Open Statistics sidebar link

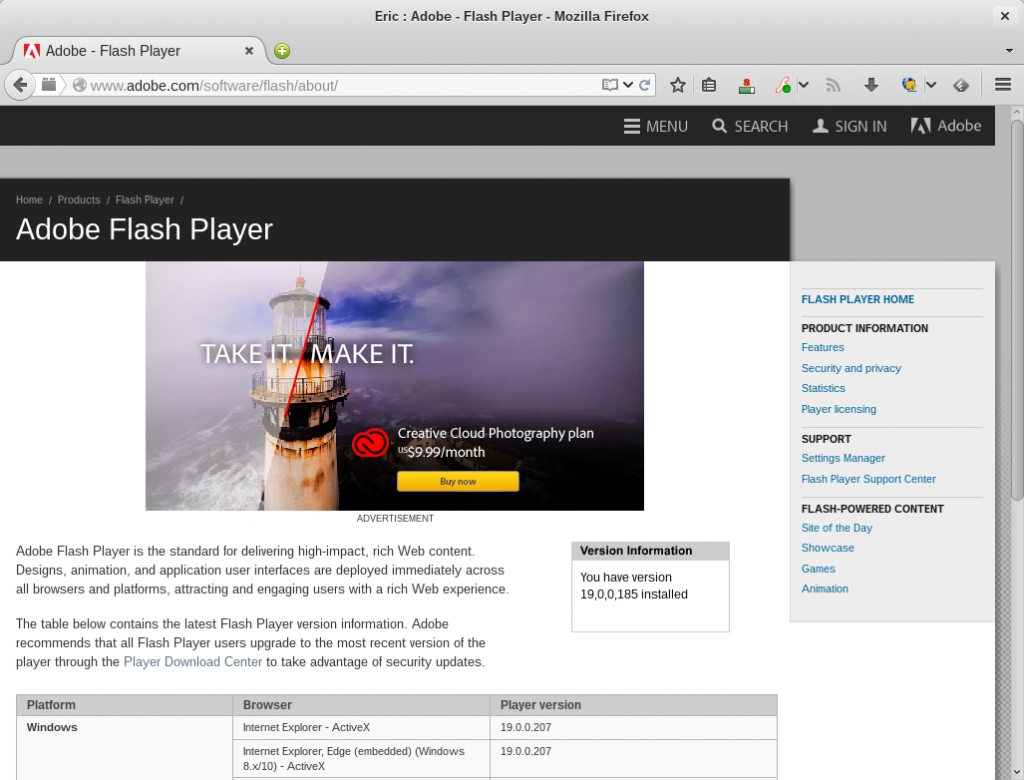point(824,388)
